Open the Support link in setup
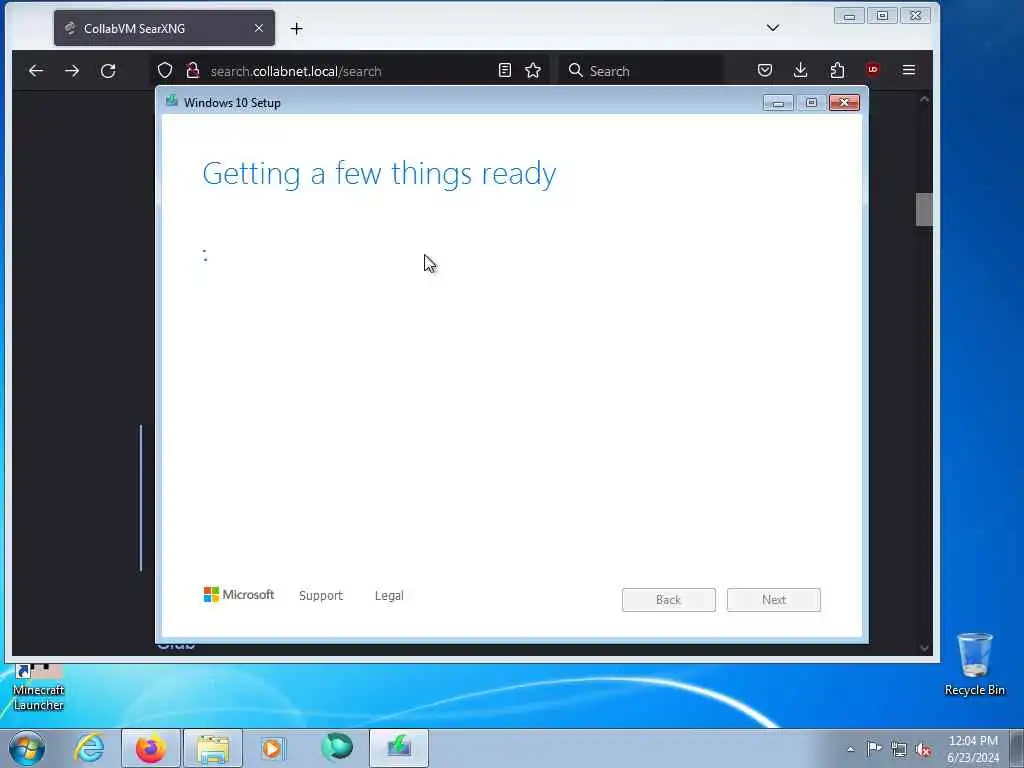The height and width of the screenshot is (768, 1024). 321,596
